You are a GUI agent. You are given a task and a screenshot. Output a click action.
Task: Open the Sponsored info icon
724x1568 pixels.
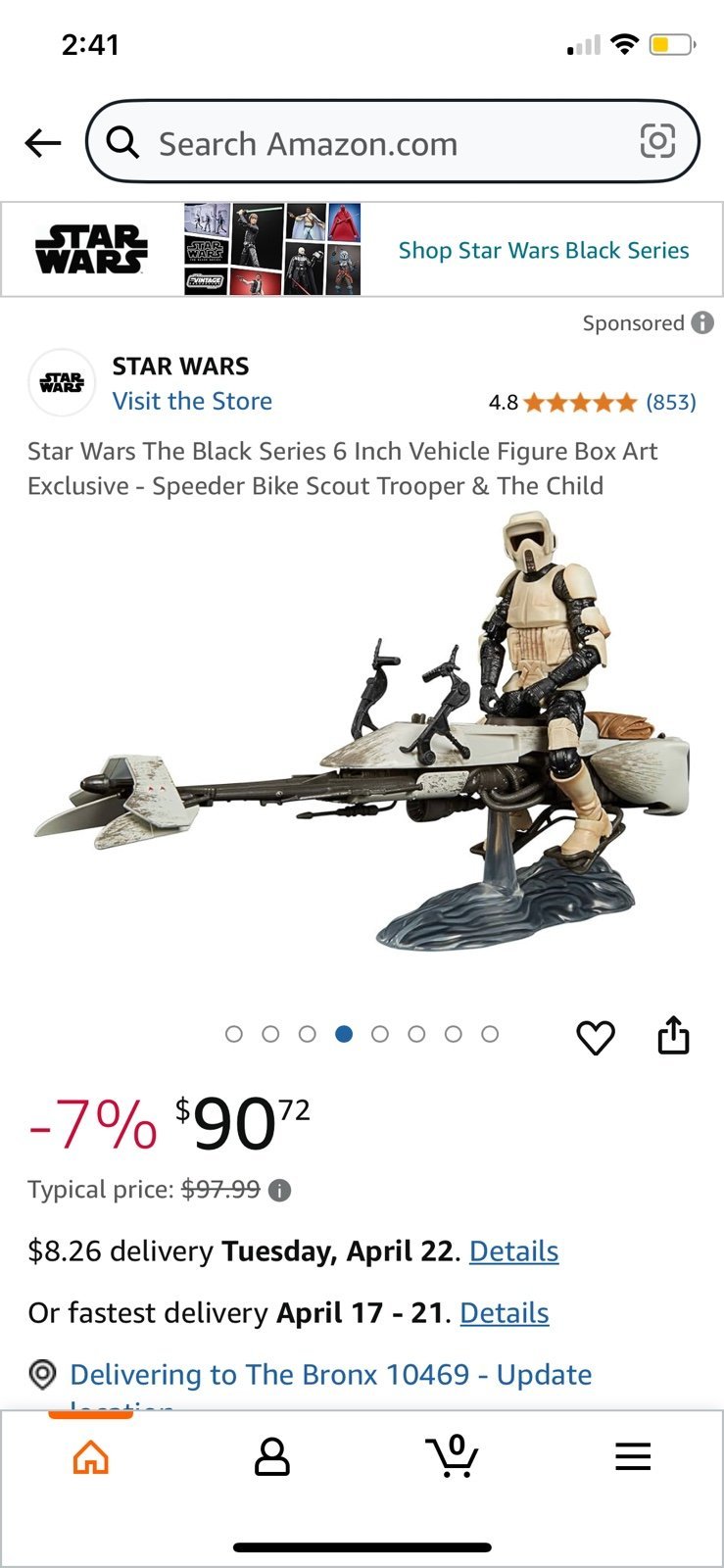pos(702,322)
